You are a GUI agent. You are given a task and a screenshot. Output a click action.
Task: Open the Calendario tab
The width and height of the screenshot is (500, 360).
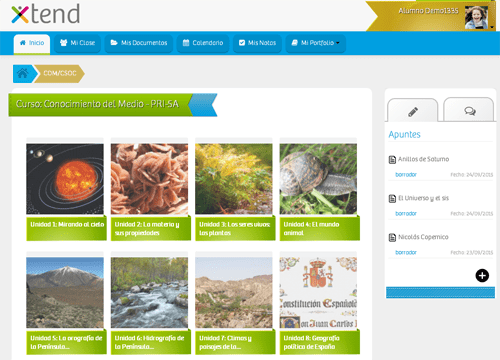pyautogui.click(x=203, y=43)
